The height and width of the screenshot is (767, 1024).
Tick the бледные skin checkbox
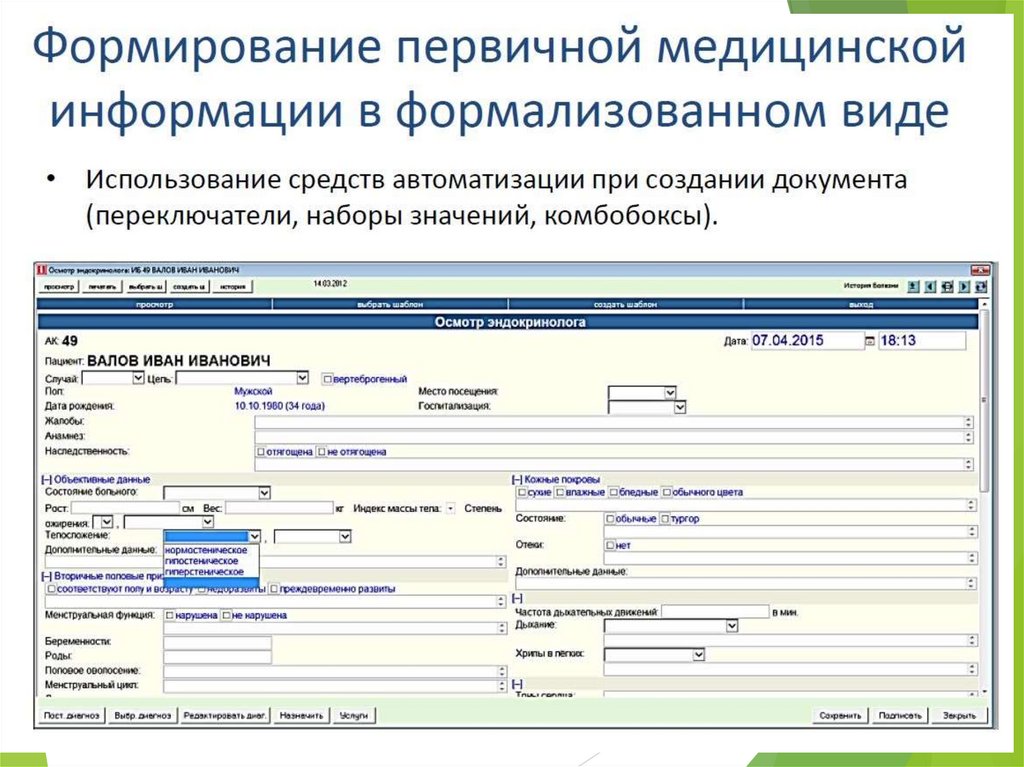[x=613, y=492]
